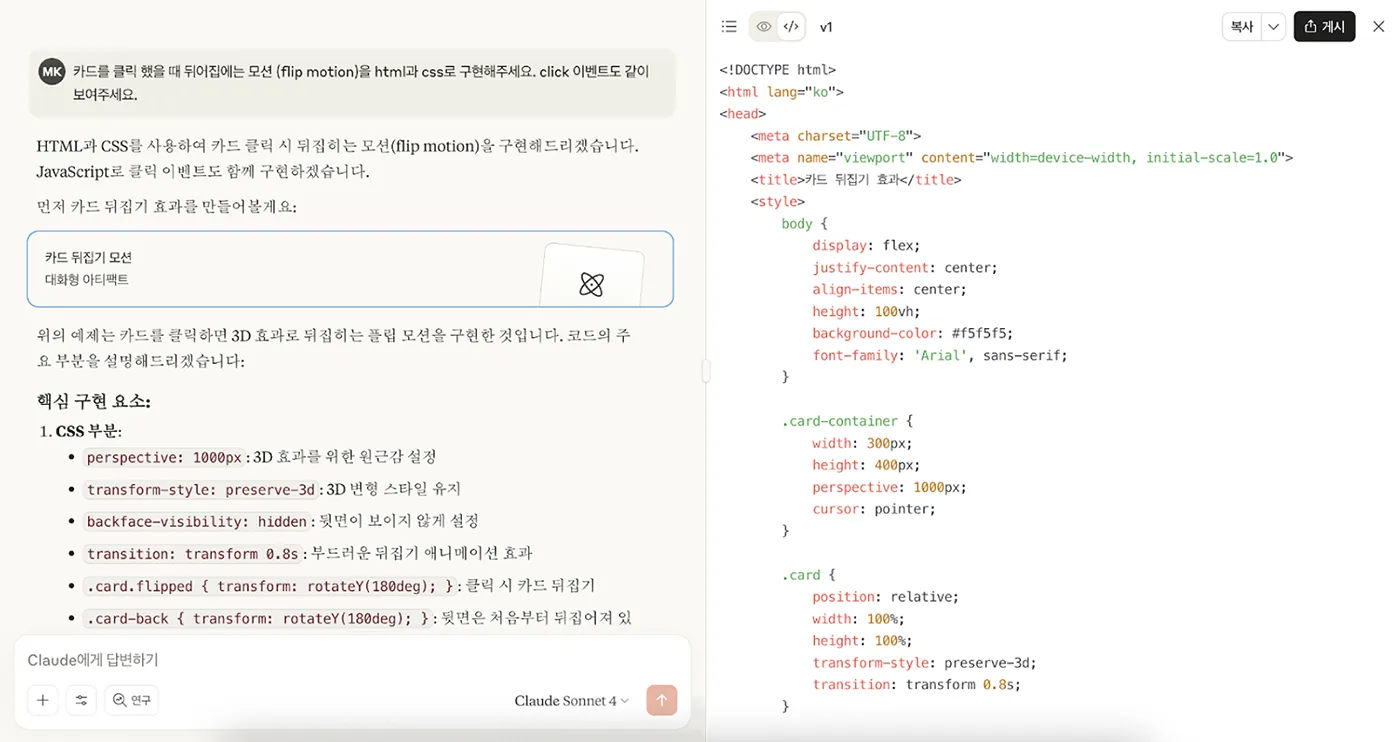Copy artifact code with 복사 button
1400x742 pixels.
point(1241,27)
